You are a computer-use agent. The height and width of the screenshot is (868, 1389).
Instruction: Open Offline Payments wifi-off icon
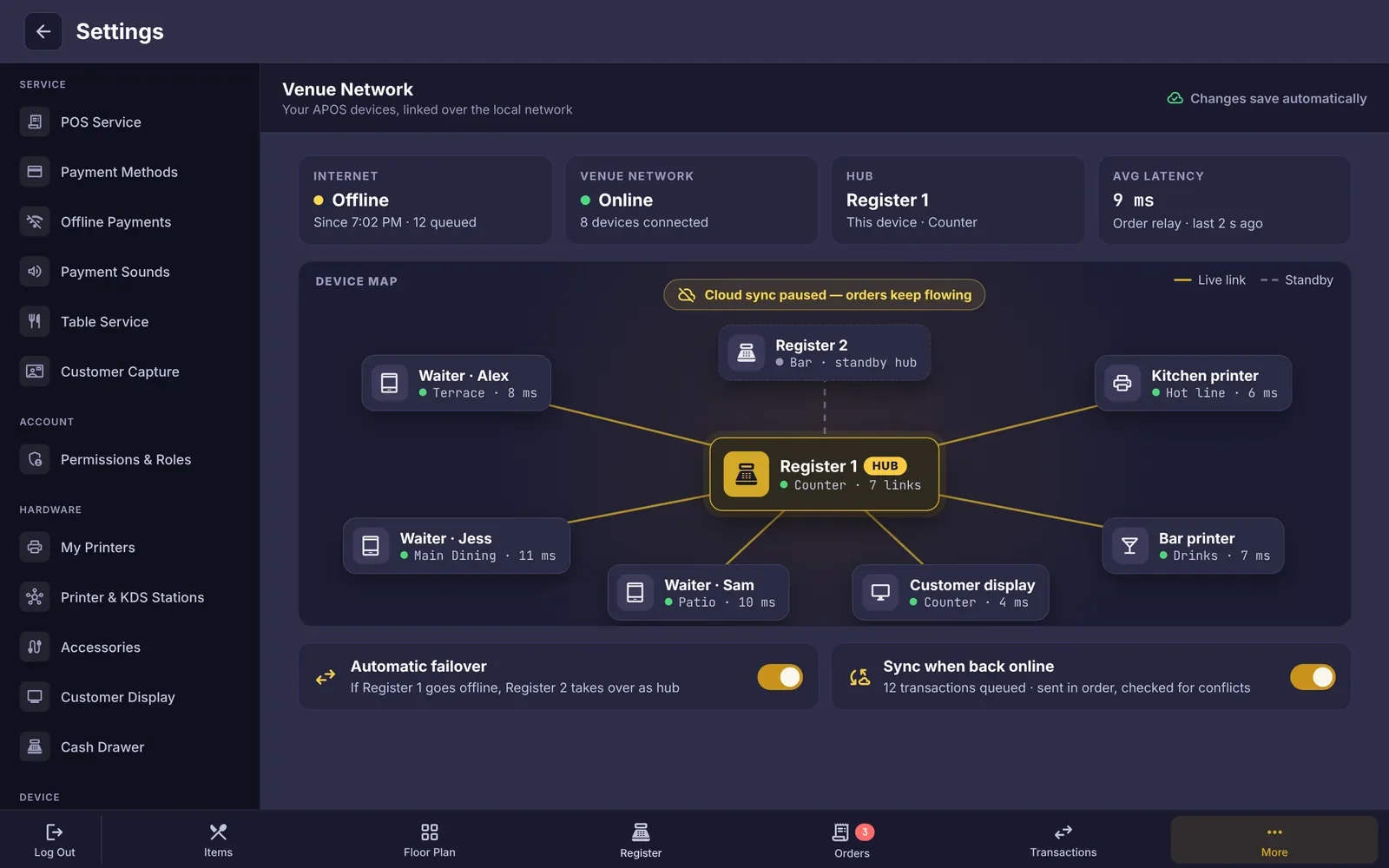(x=35, y=222)
